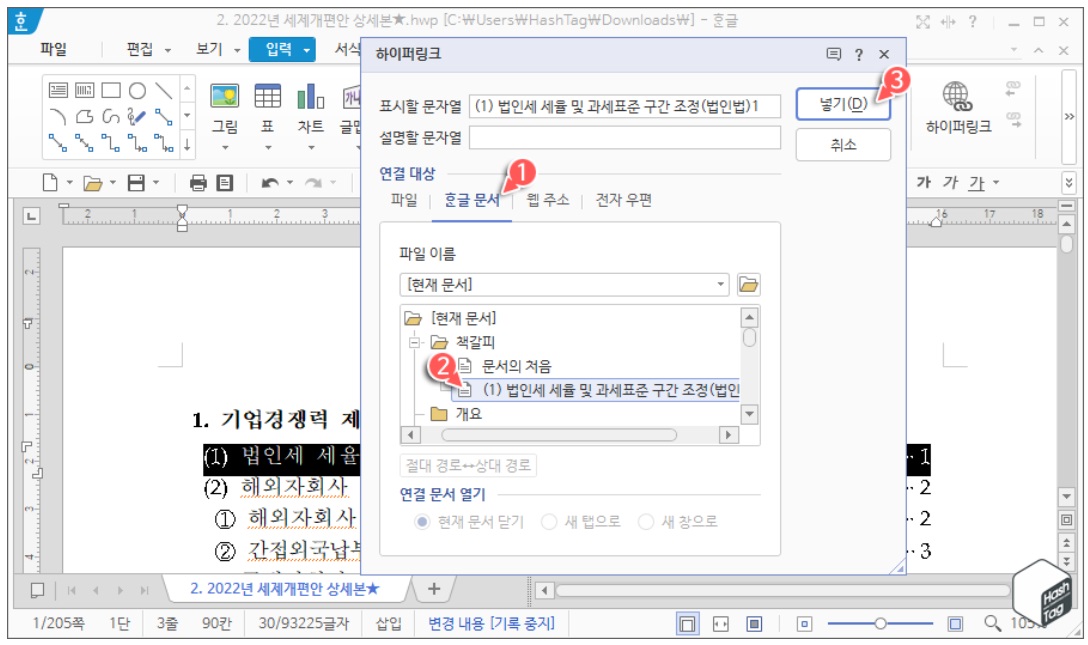Open the 그림 dropdown arrow
This screenshot has width=1088, height=645.
(x=225, y=148)
